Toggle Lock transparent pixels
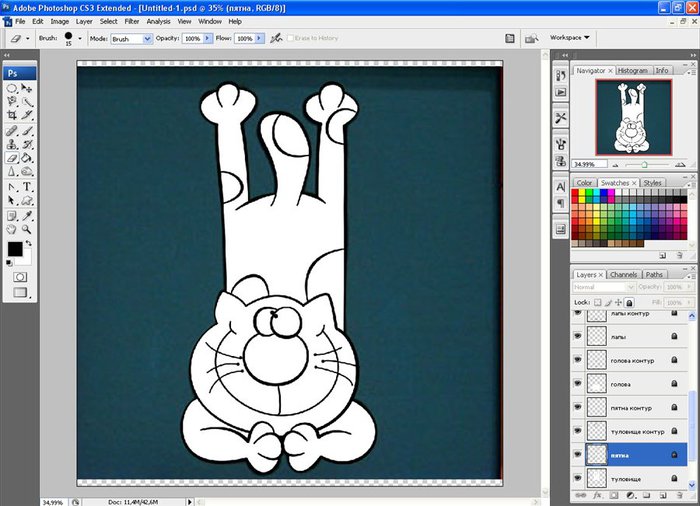This screenshot has height=506, width=700. [x=597, y=303]
